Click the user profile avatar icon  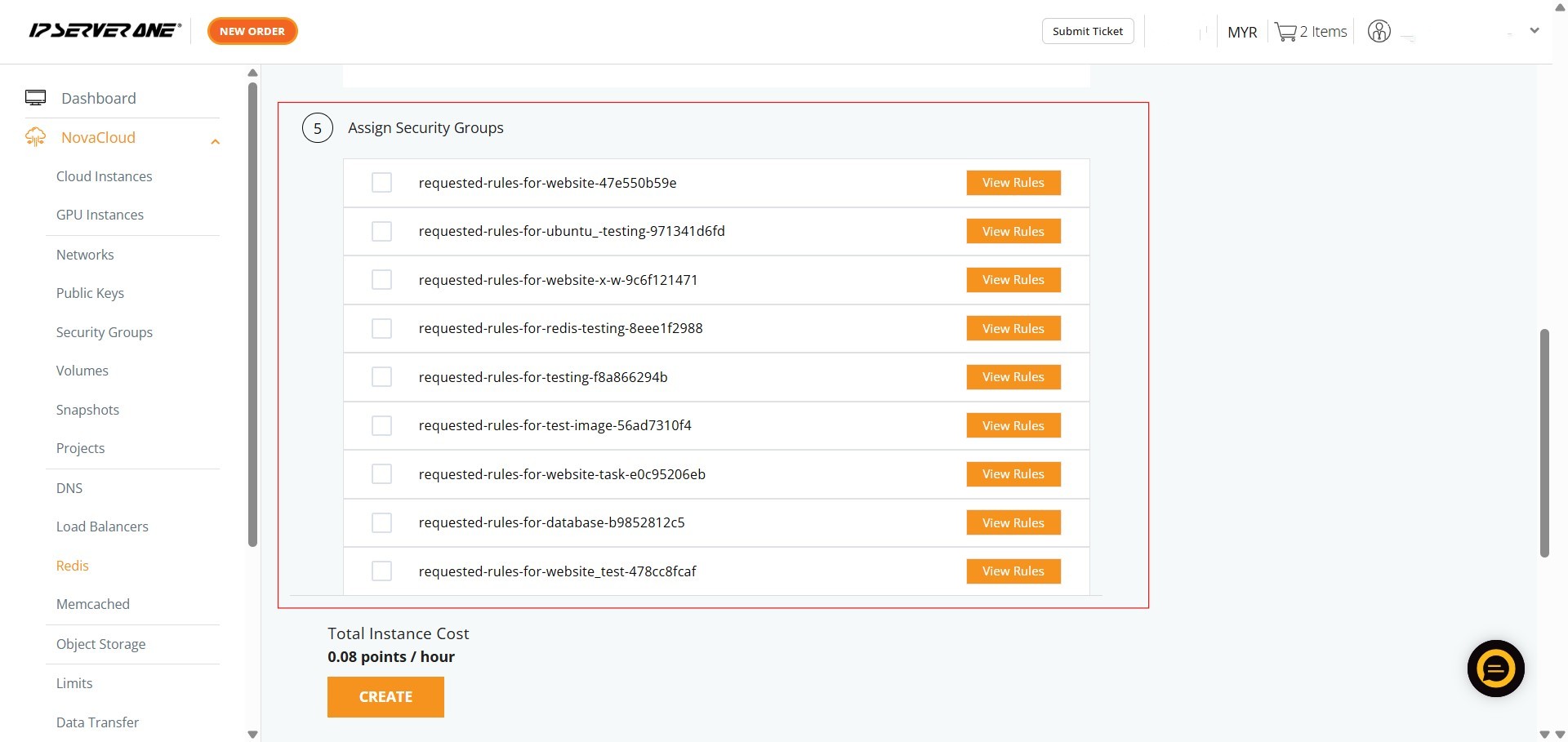coord(1379,32)
